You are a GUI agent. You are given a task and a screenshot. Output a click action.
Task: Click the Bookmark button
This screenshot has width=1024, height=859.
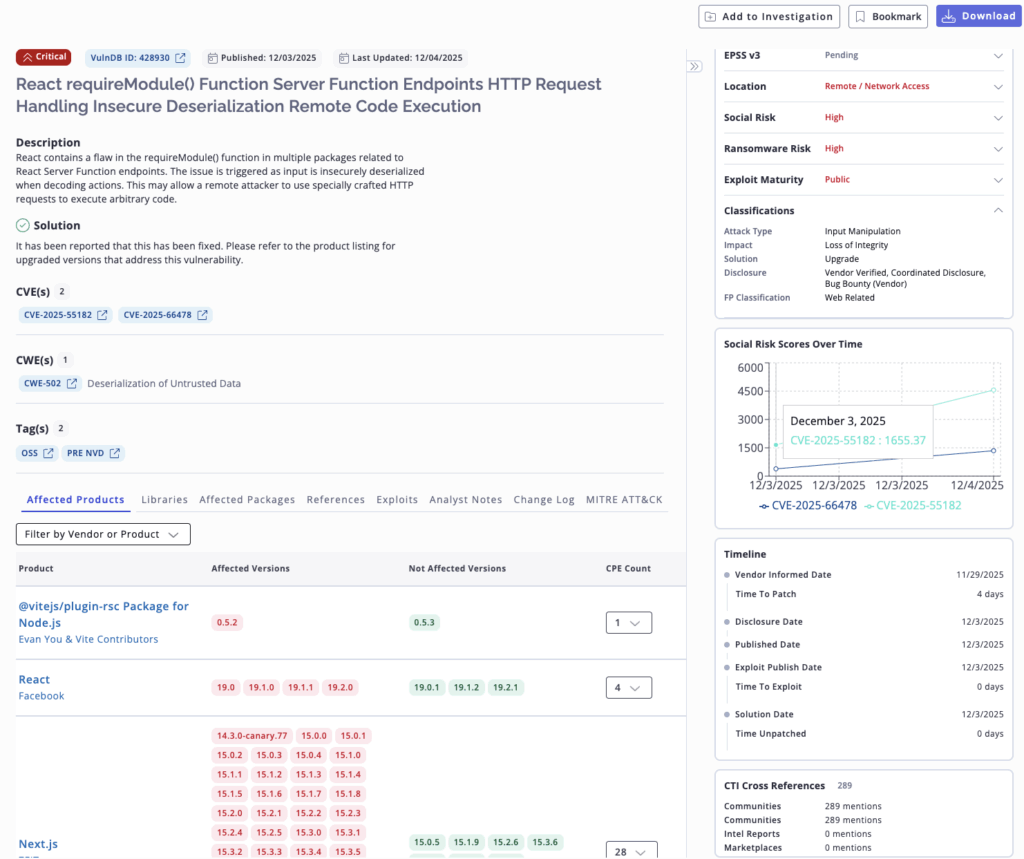[887, 16]
